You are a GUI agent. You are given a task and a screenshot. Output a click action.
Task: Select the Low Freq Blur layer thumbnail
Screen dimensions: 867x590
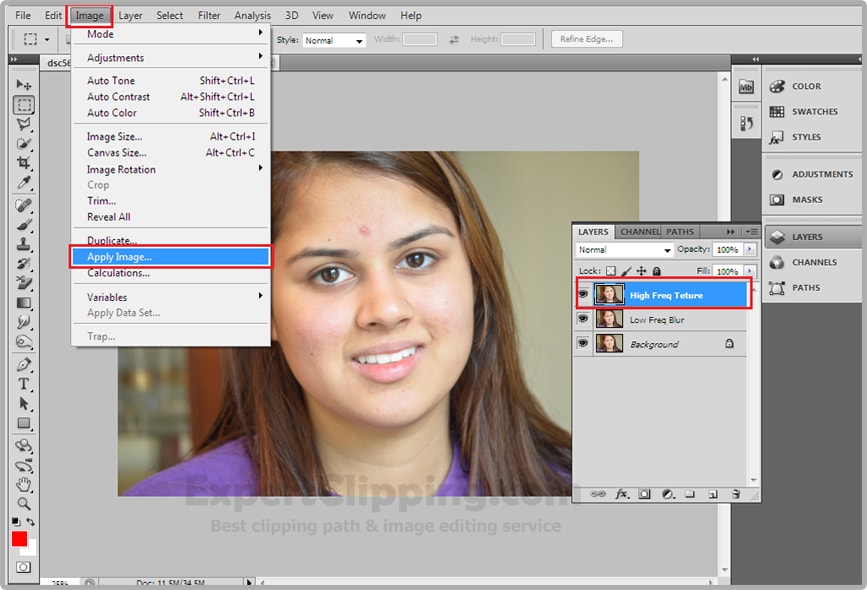coord(609,319)
